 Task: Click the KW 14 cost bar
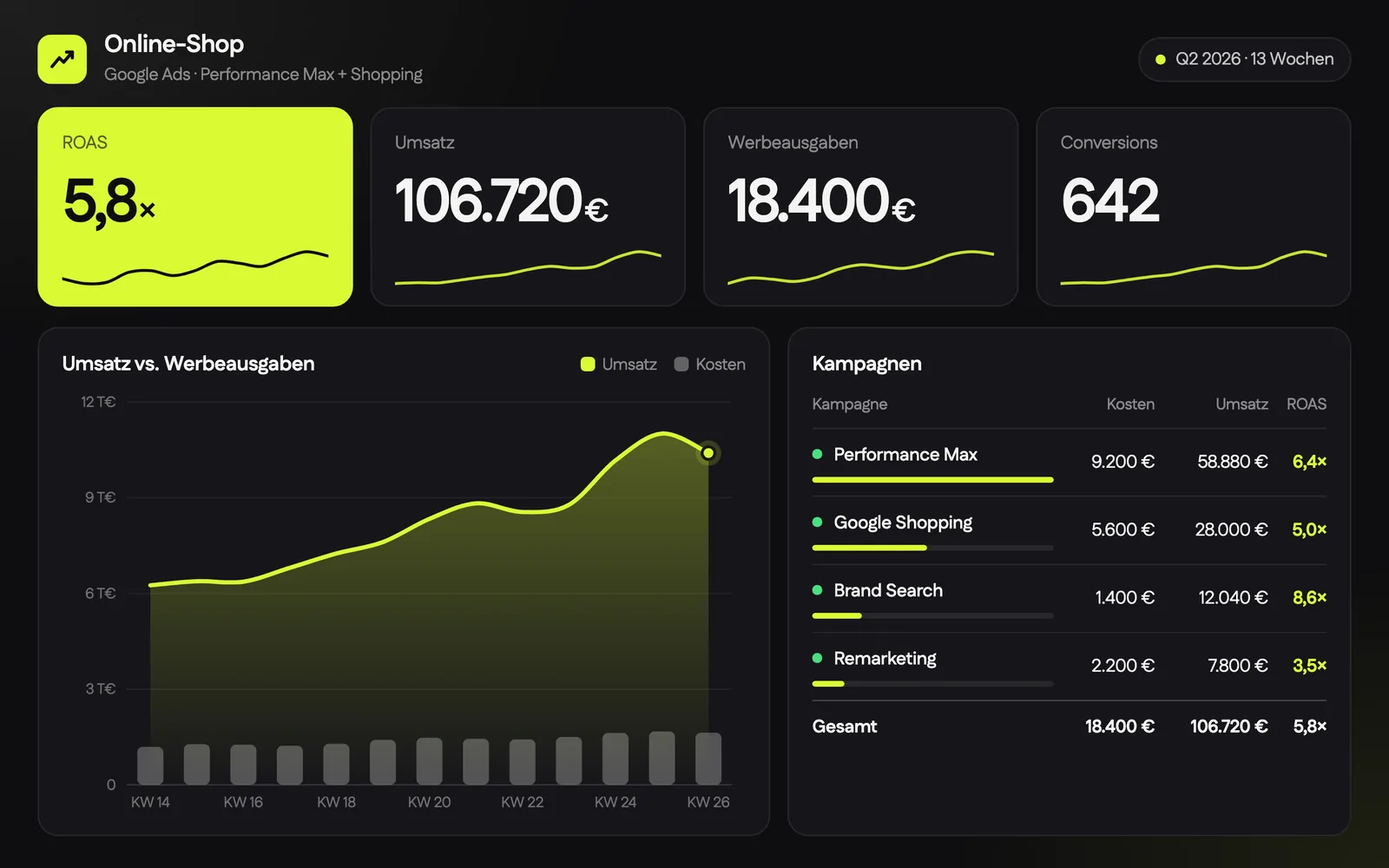tap(150, 766)
